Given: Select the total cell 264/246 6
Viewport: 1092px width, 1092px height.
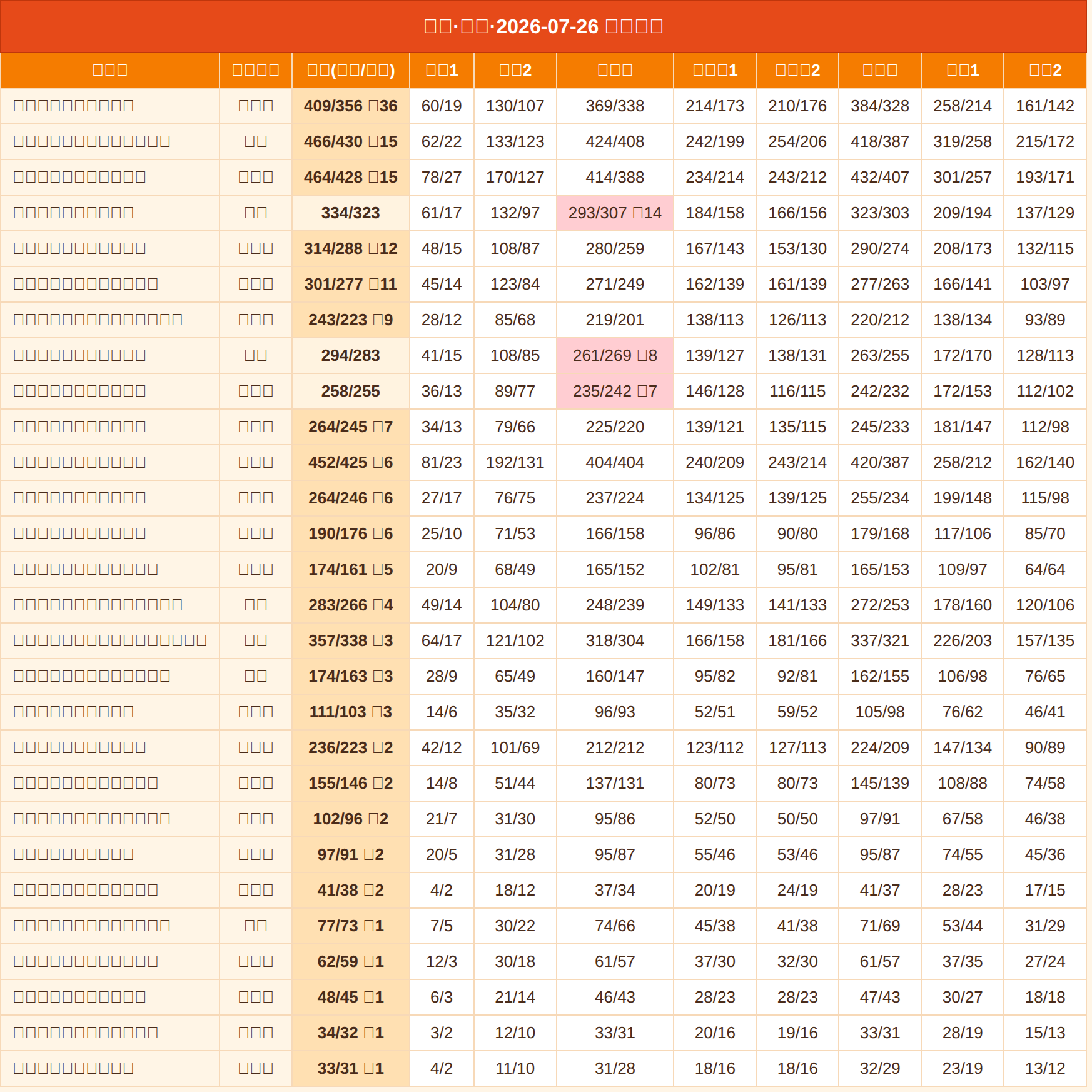Looking at the screenshot, I should tap(351, 498).
